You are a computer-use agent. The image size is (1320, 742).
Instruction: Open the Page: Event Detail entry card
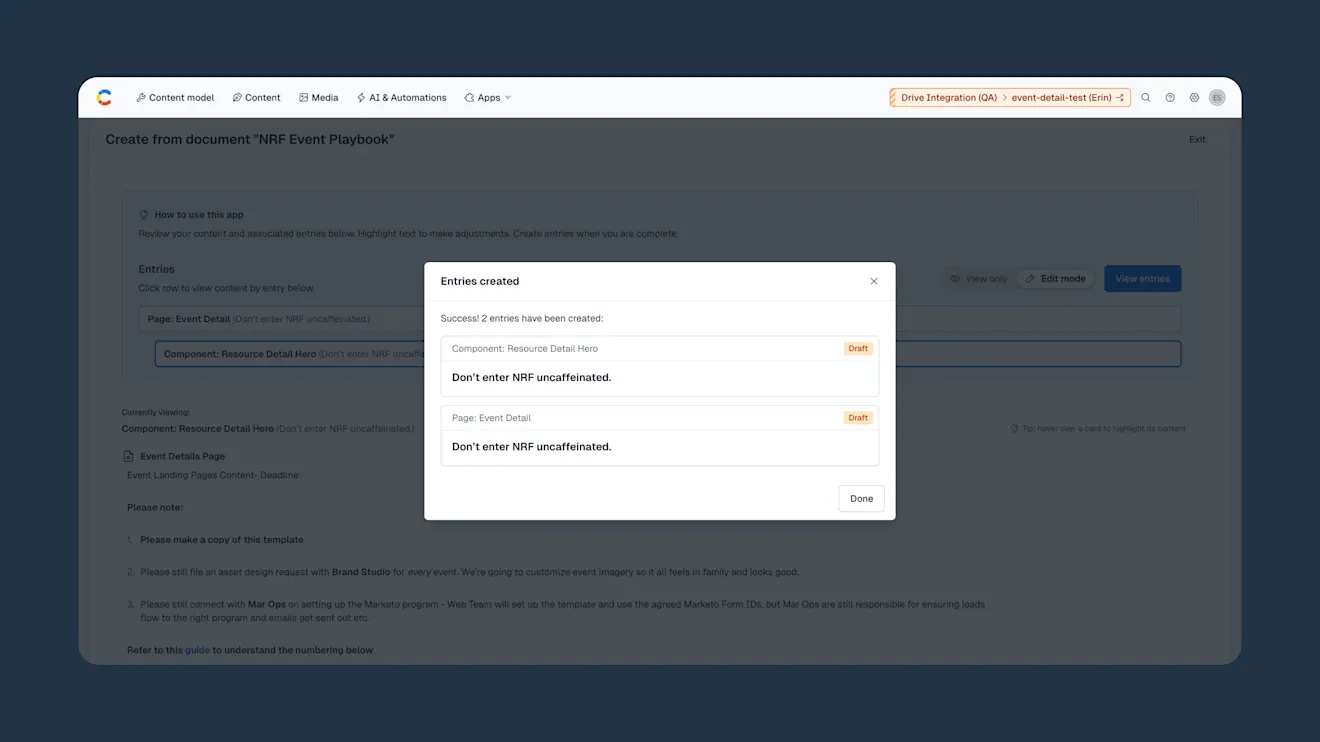[x=660, y=435]
